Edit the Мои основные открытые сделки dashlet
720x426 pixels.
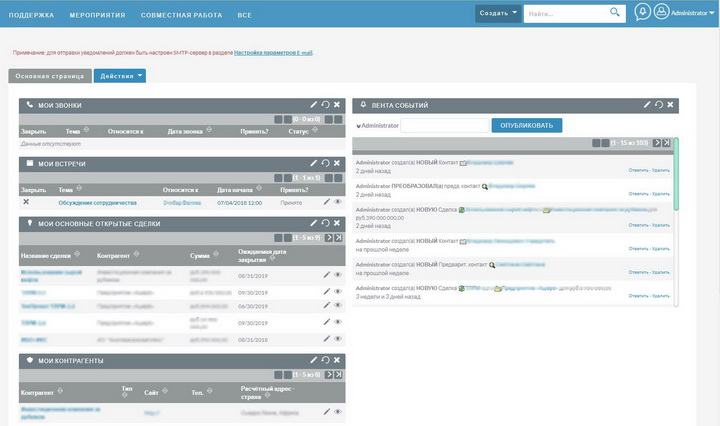(314, 223)
